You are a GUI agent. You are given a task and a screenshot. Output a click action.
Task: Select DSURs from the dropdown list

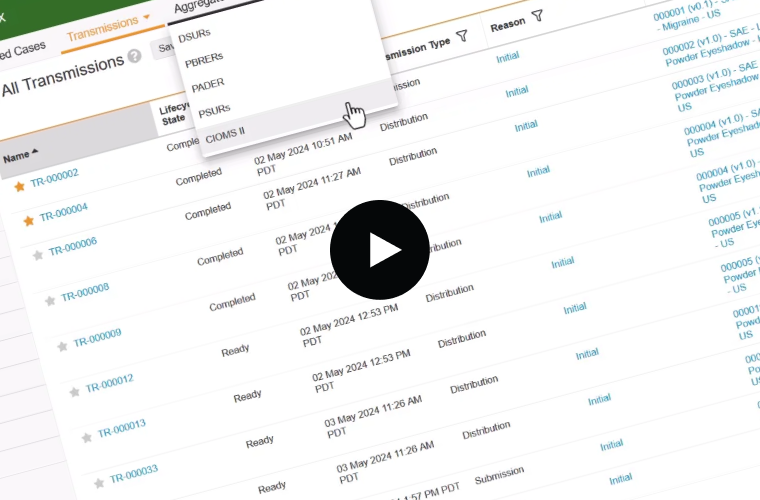click(x=194, y=37)
